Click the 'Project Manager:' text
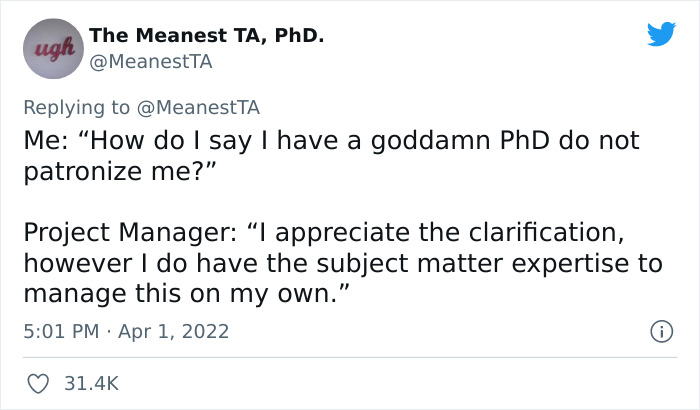This screenshot has height=410, width=700. (x=126, y=233)
